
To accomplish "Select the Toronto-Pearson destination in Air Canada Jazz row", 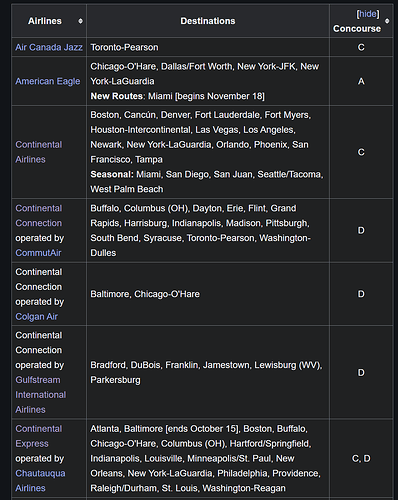I will [x=124, y=47].
